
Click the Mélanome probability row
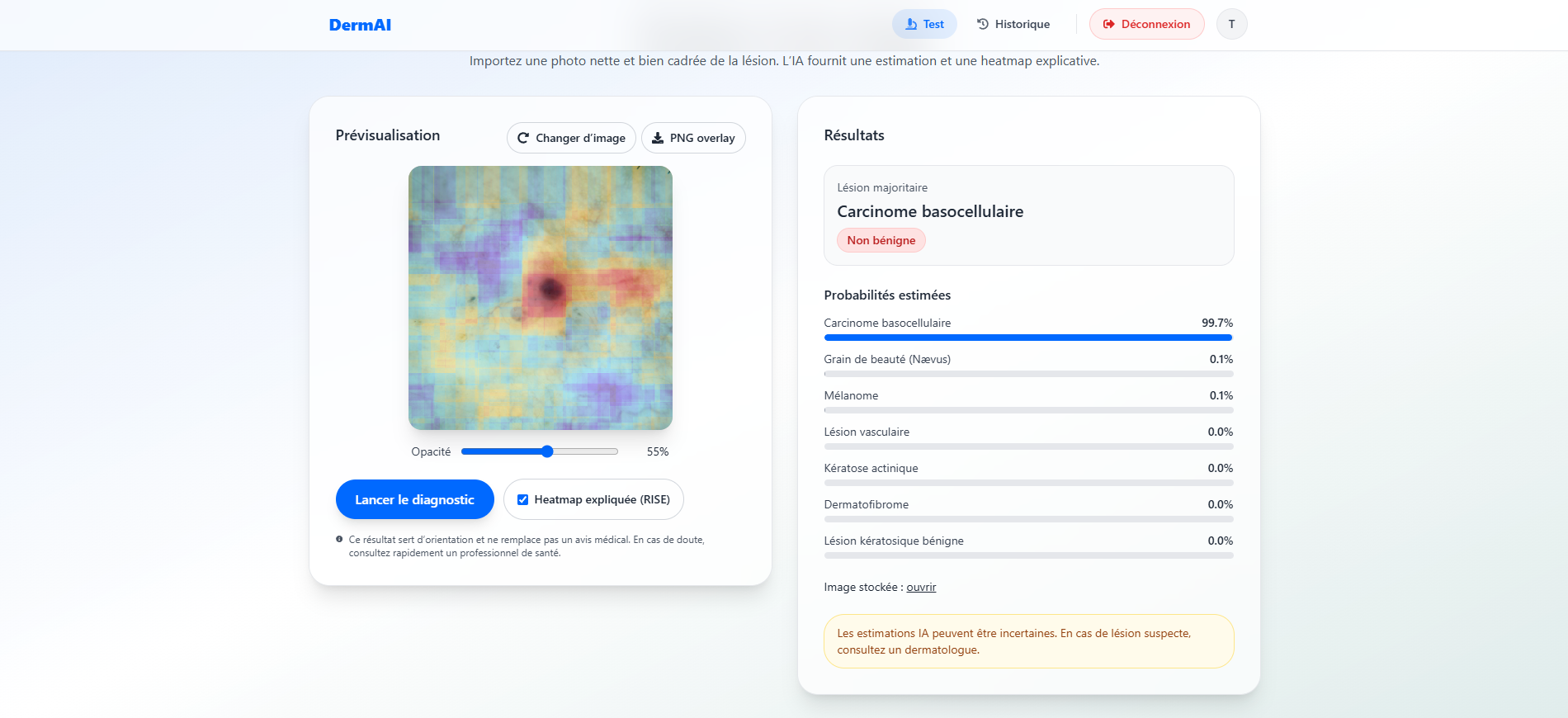(1027, 396)
